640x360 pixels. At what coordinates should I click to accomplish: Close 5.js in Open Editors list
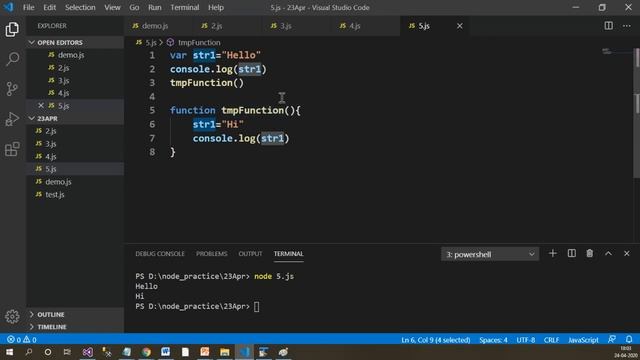pyautogui.click(x=41, y=106)
